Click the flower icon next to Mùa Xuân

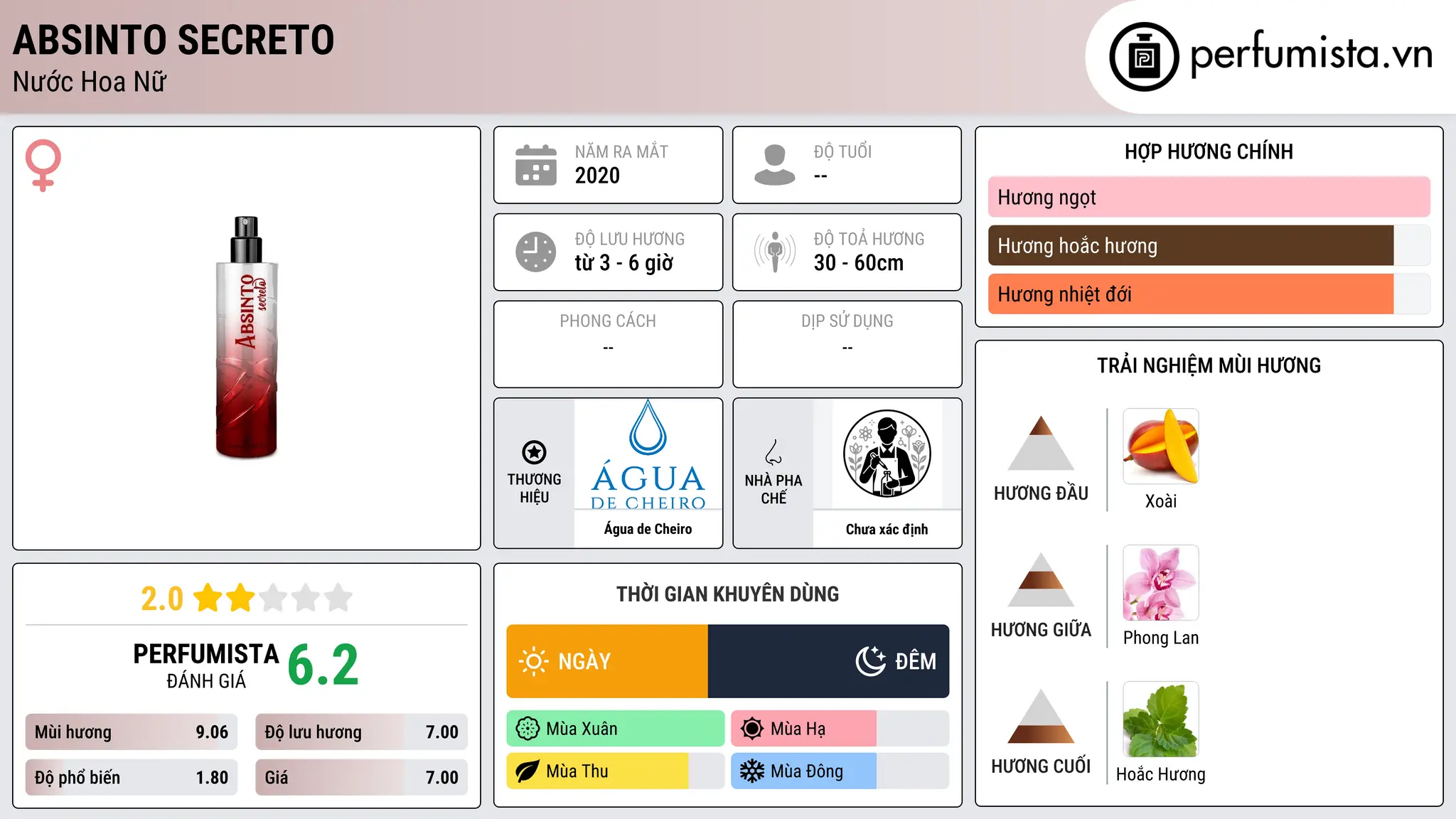tap(528, 729)
